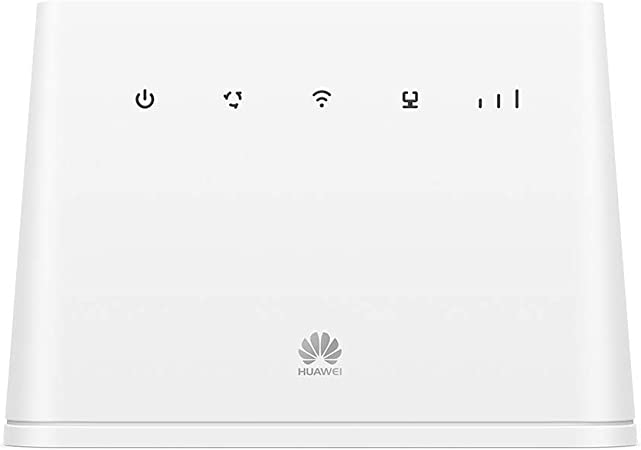Select the Wi-Fi indicator icon
Image resolution: width=641 pixels, height=450 pixels.
[x=322, y=99]
